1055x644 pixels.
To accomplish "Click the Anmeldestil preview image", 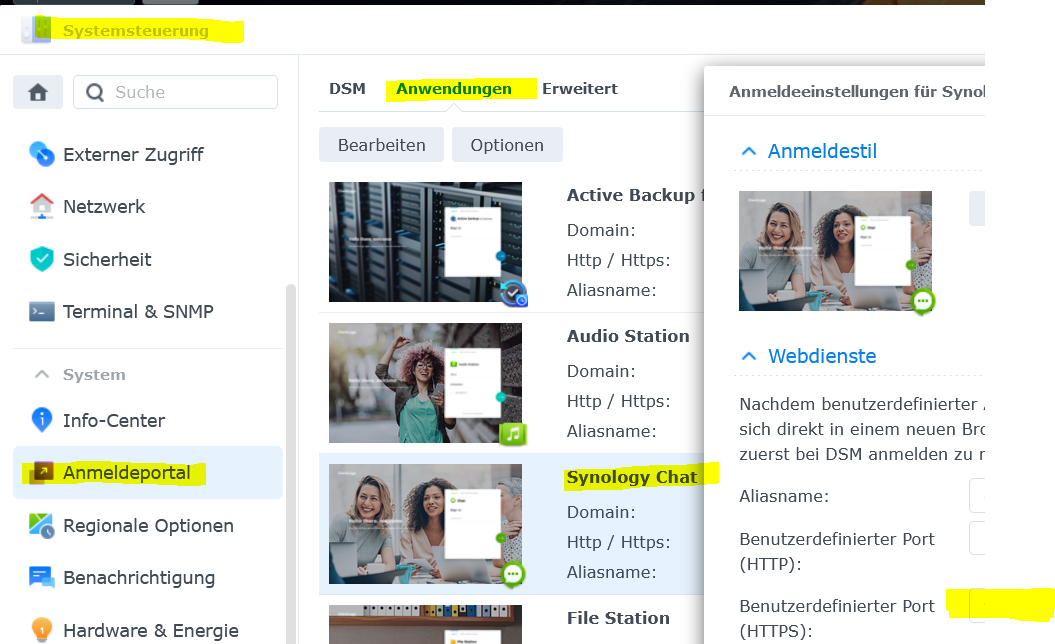I will (835, 250).
